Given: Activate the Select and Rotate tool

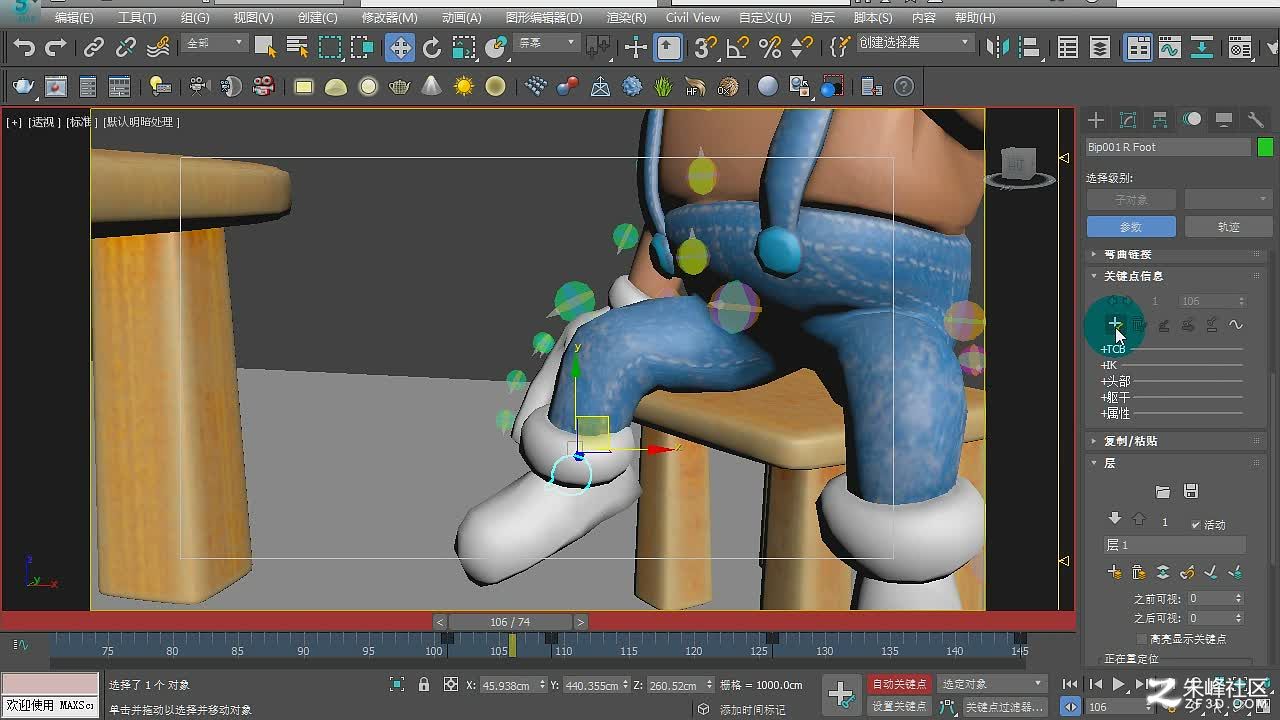Looking at the screenshot, I should (432, 47).
